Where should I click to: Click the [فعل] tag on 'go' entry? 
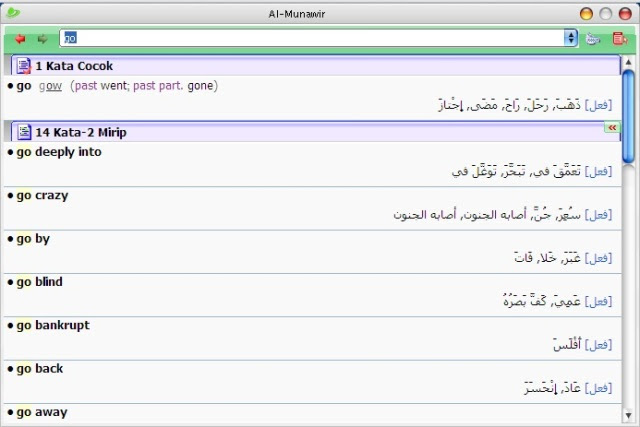pos(598,105)
